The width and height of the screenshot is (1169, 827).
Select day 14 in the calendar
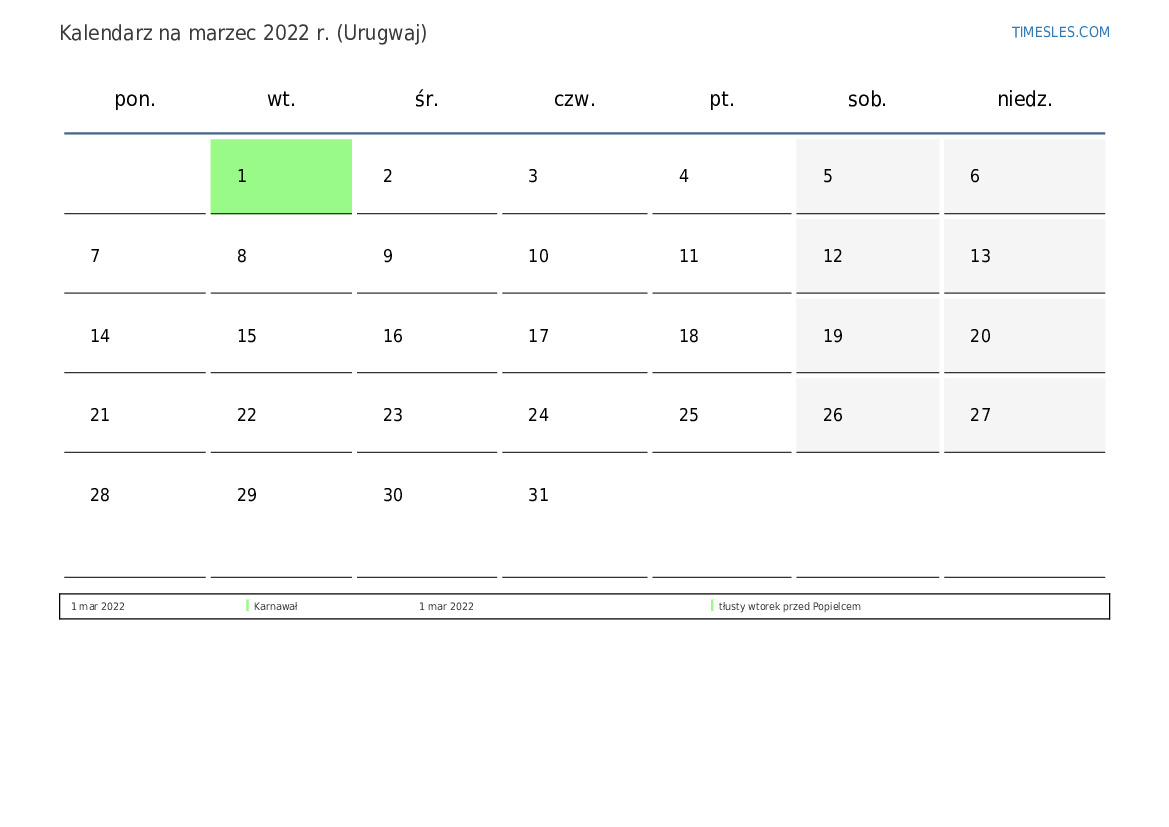click(135, 336)
